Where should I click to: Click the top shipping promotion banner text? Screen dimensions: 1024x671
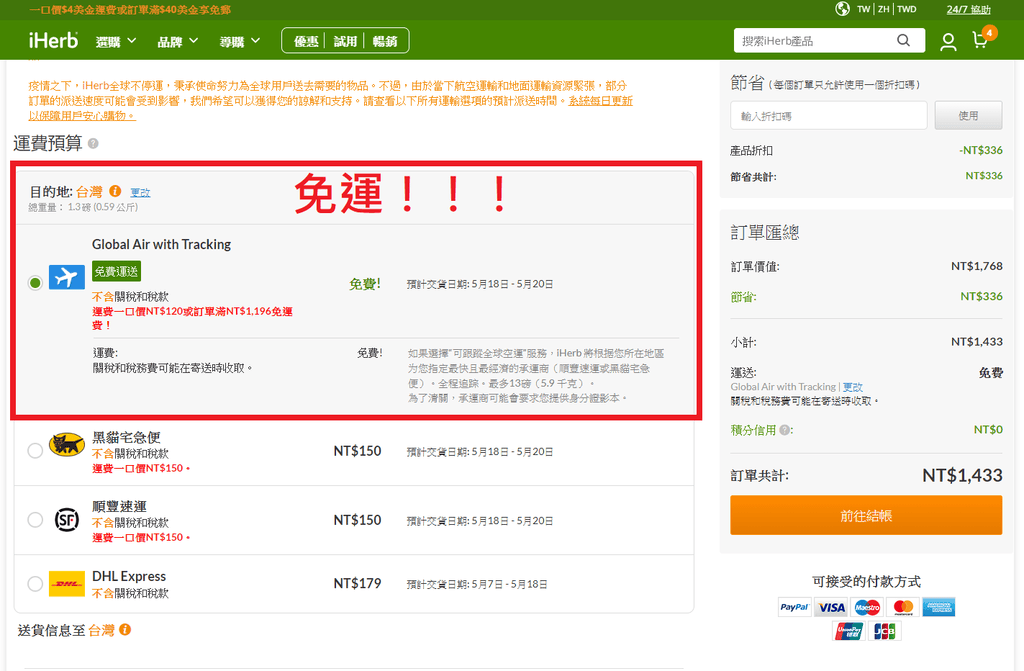point(130,10)
